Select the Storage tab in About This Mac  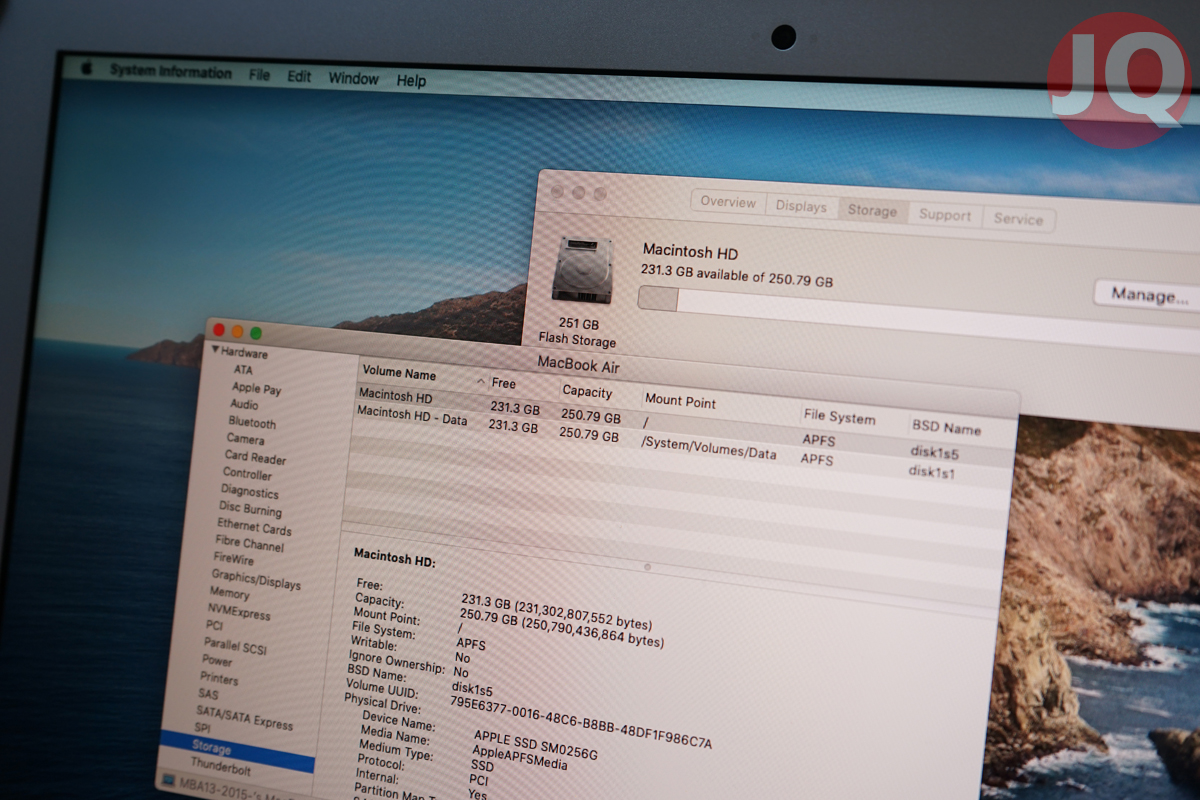pos(873,210)
